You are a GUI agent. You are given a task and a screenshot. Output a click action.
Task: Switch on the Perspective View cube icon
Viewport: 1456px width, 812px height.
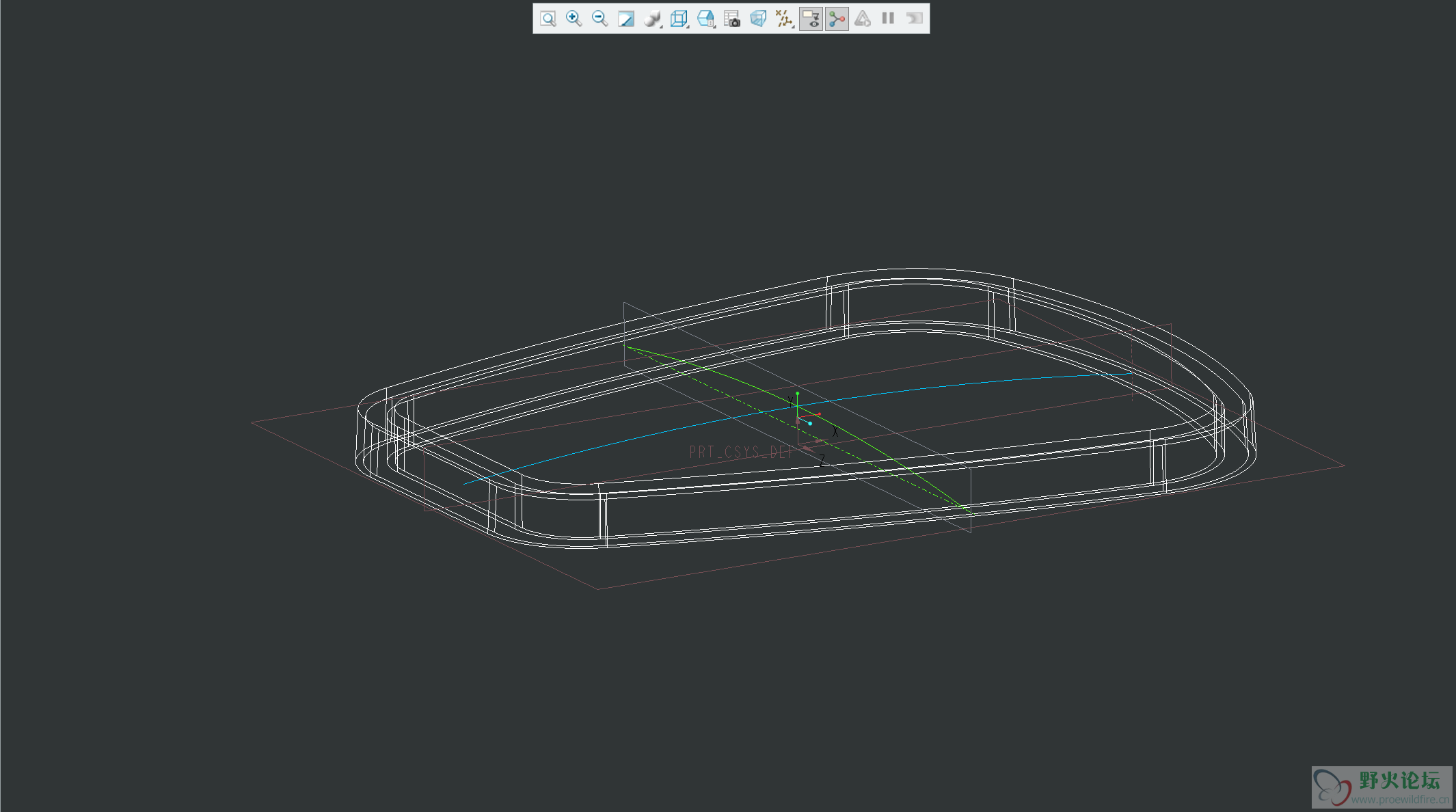pos(757,18)
